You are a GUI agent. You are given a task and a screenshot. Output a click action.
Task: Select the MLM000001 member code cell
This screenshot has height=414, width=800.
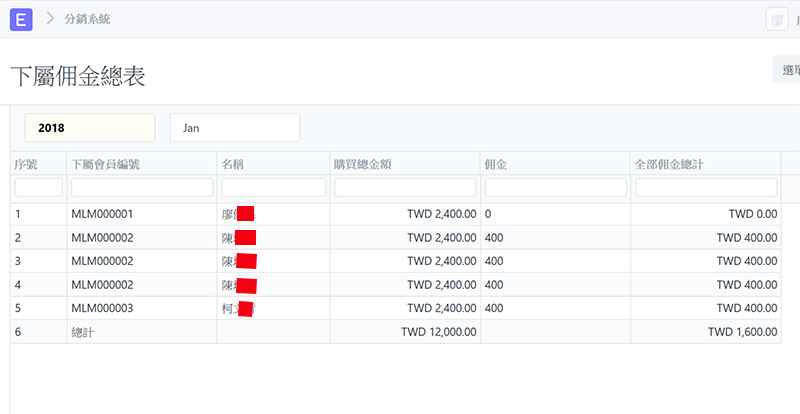pyautogui.click(x=102, y=214)
